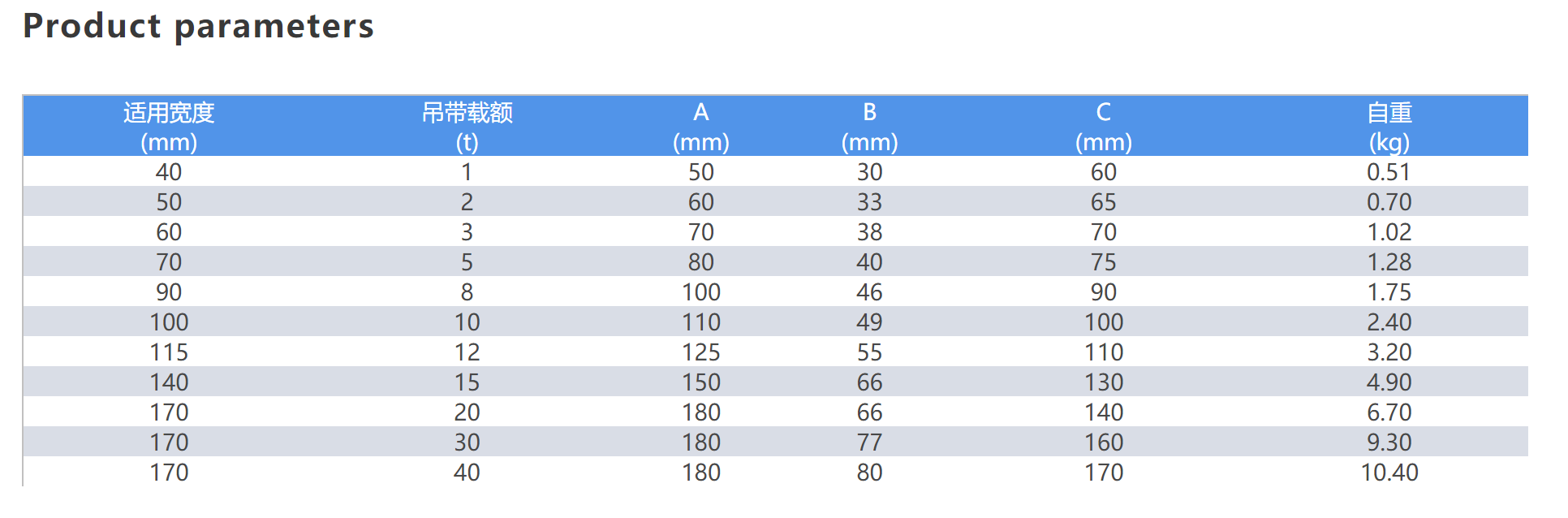Select the 10.40 weight cell

tap(1389, 473)
